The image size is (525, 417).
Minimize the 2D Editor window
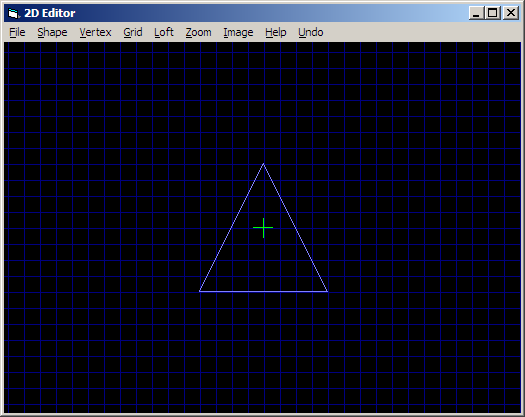(476, 13)
